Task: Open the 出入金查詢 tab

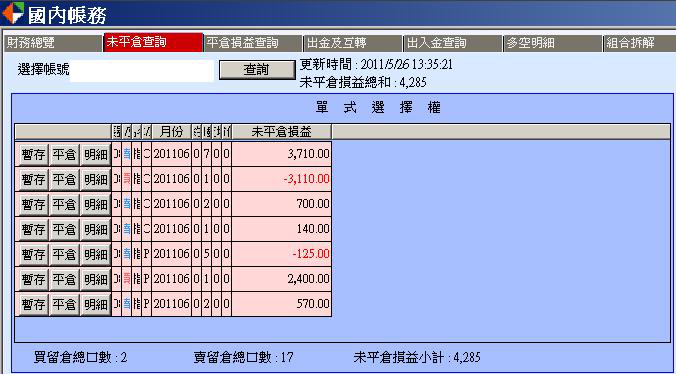Action: 453,43
